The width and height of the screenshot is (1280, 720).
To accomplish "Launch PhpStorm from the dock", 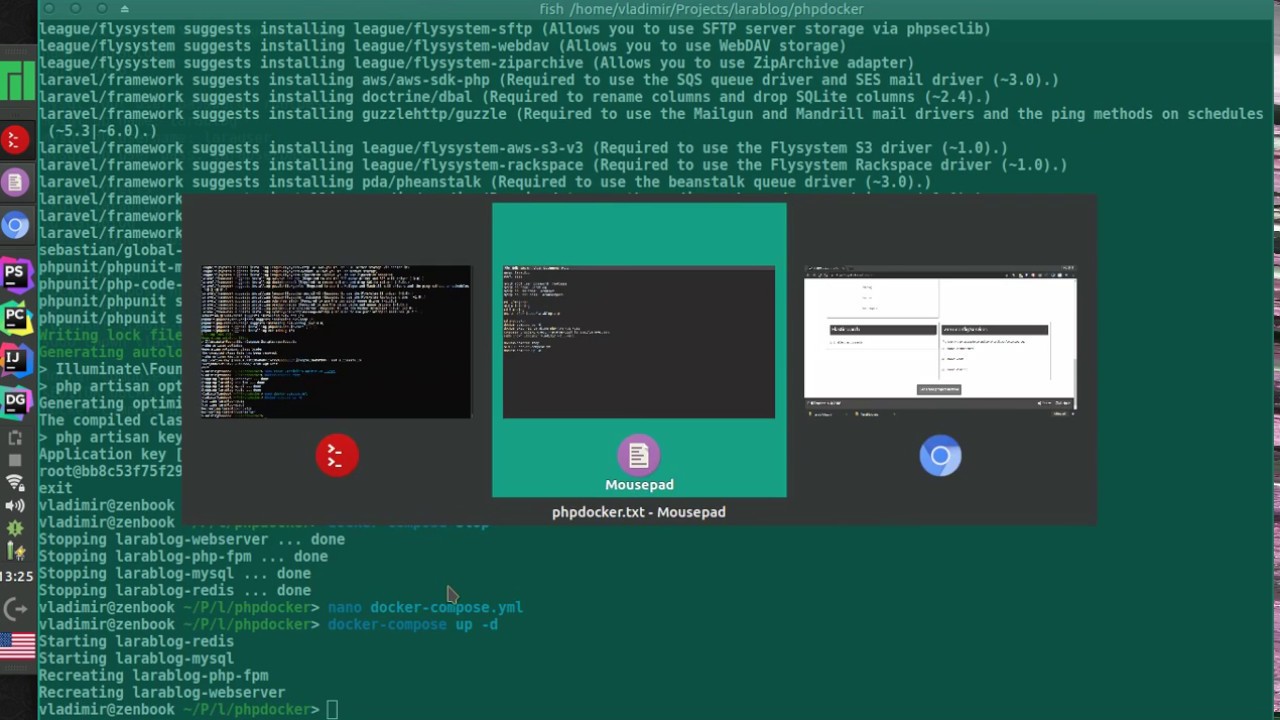I will 15,273.
